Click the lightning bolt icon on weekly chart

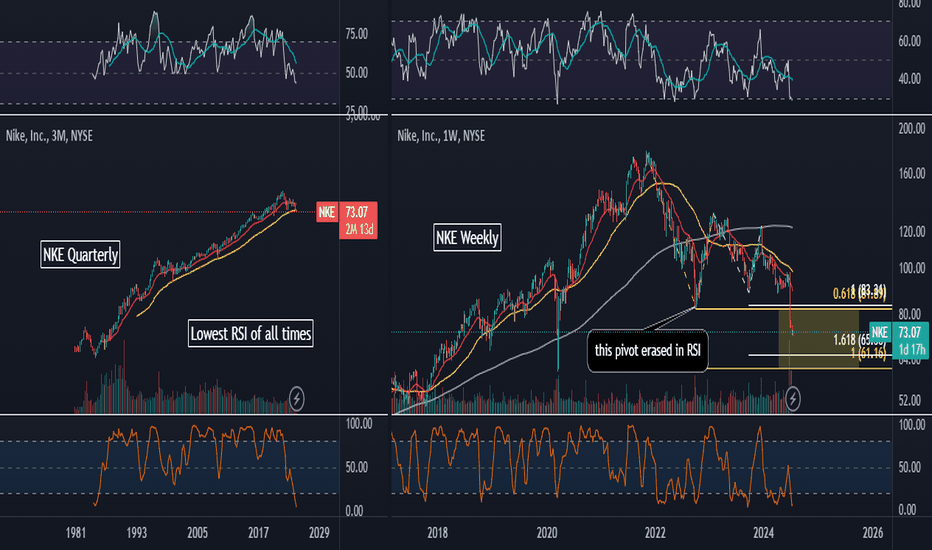tap(793, 399)
